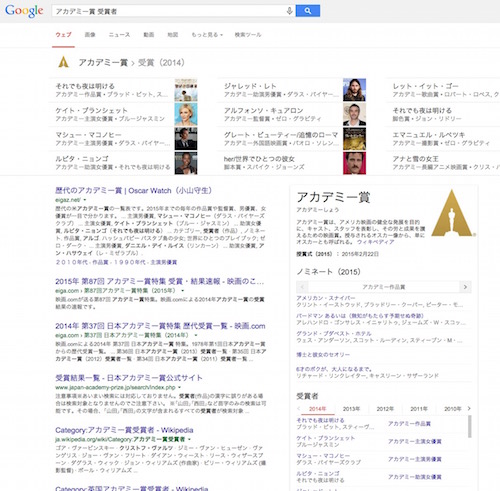Select the 2011年 winners tab
The image size is (500, 491).
[419, 409]
